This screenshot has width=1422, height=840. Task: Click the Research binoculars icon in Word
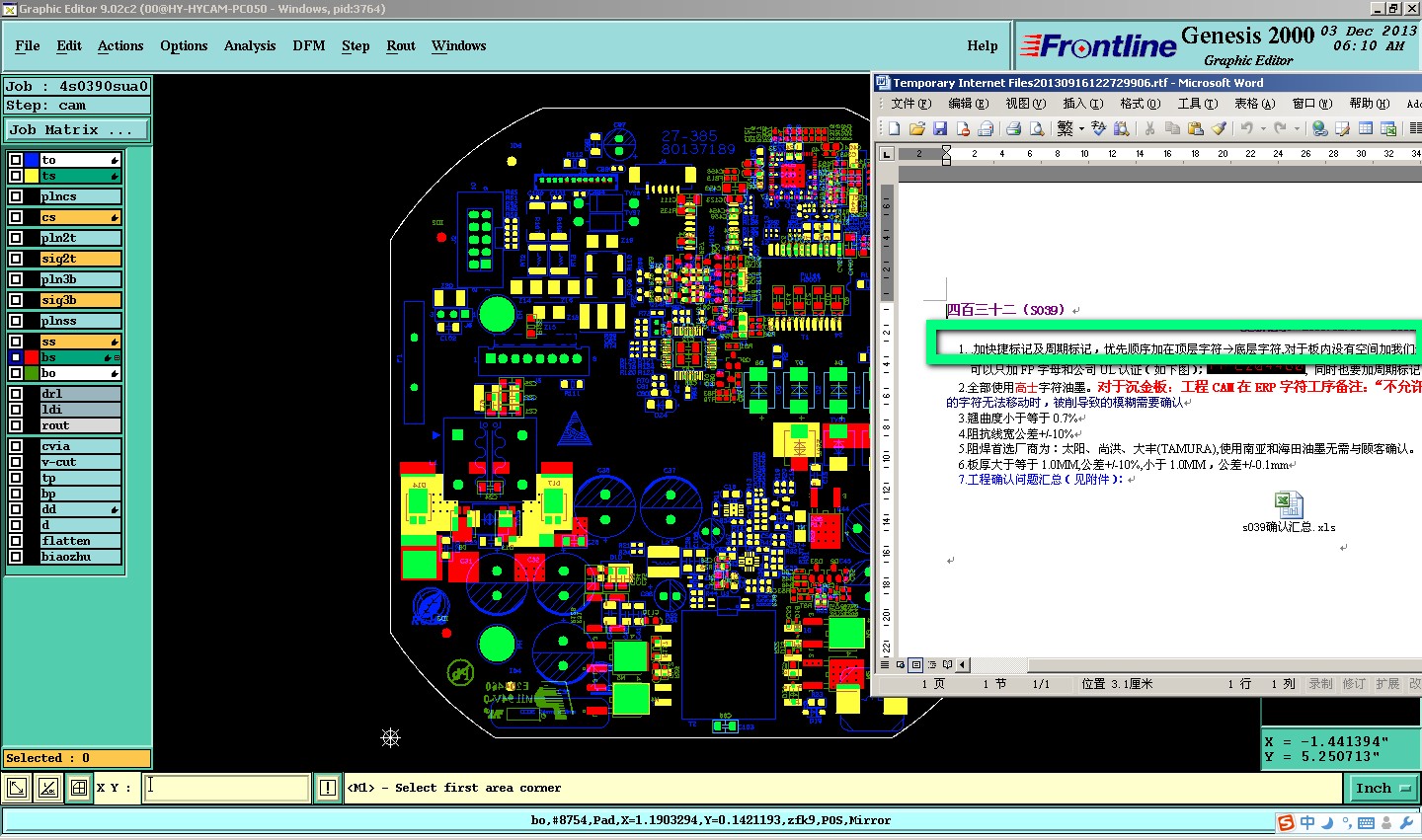pos(1121,128)
